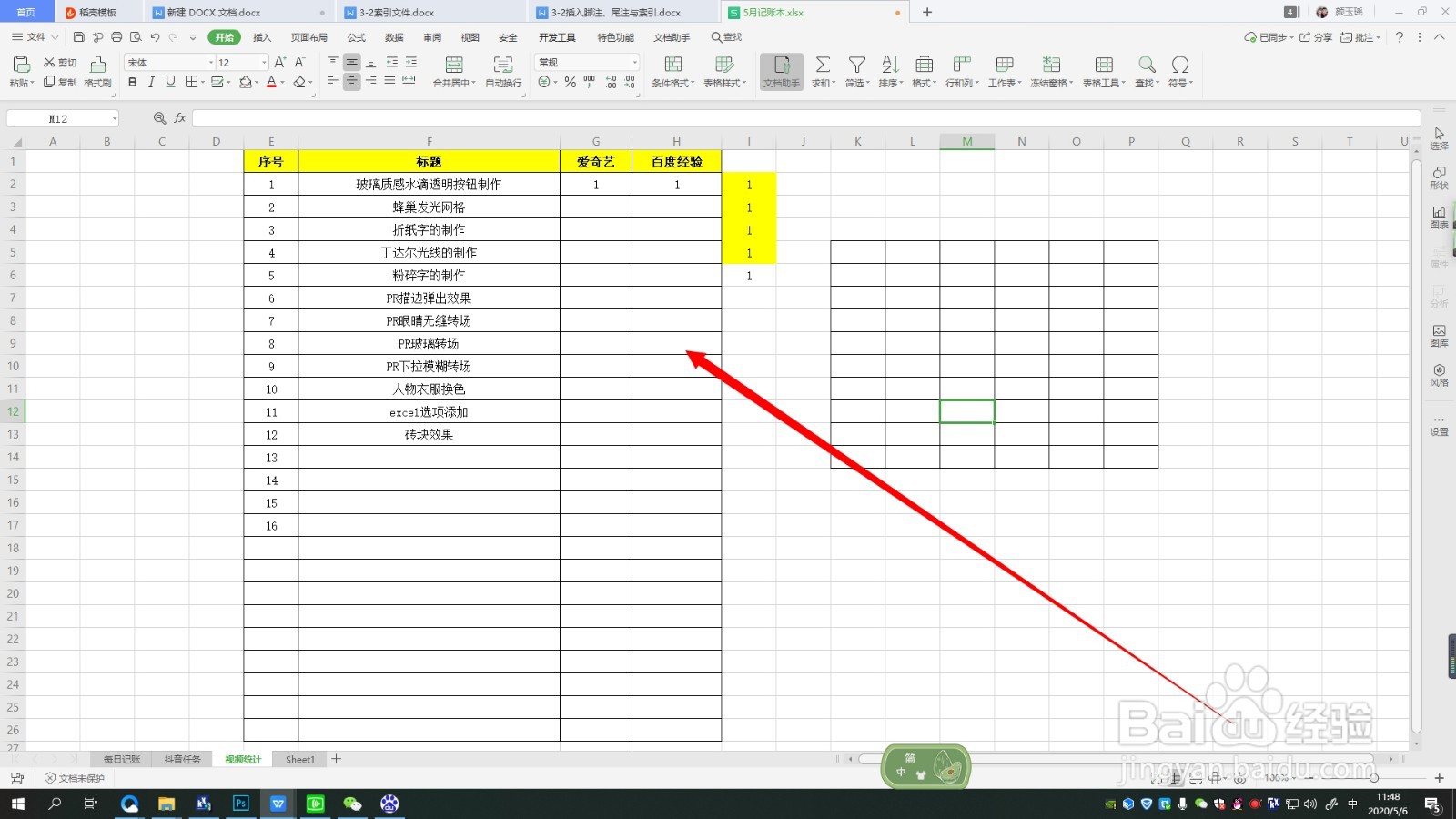Click the Copy (复制) button
This screenshot has height=819, width=1456.
point(60,83)
